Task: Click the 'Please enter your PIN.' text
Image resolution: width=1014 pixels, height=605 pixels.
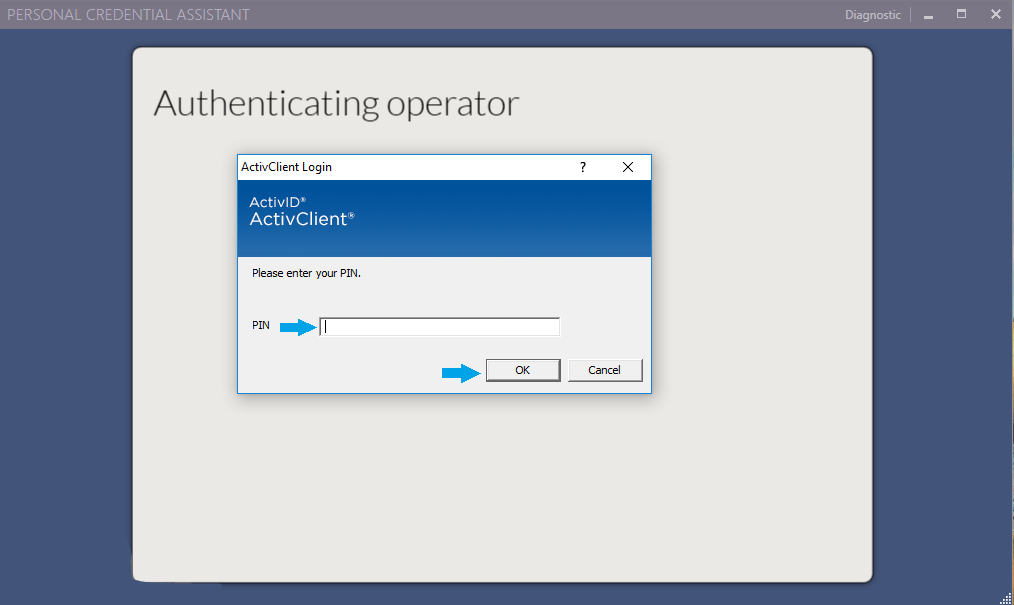Action: [x=307, y=273]
